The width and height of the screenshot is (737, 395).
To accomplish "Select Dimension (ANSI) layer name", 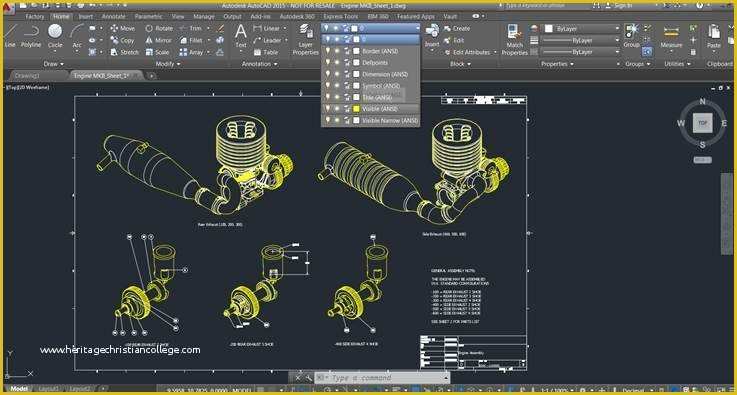I will click(x=385, y=74).
